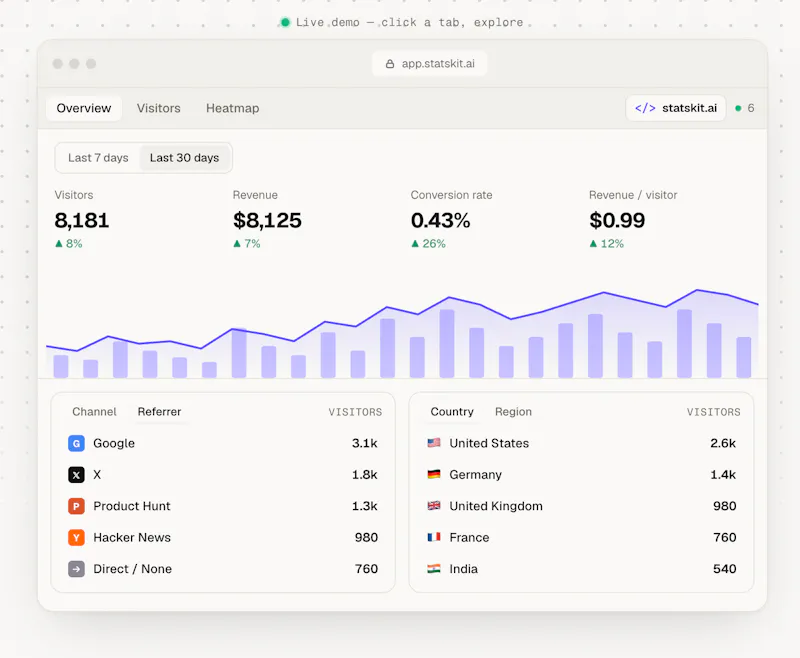Click the app.statskit.ai address bar

[x=430, y=64]
